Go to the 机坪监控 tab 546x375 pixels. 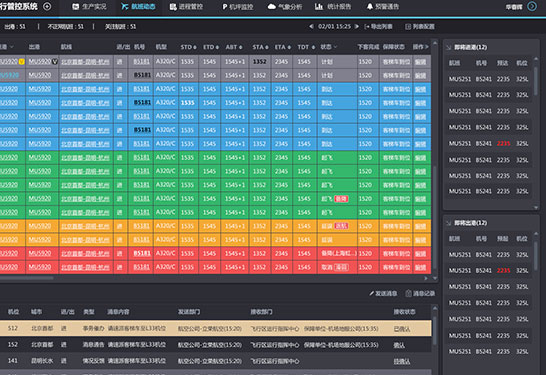[237, 7]
